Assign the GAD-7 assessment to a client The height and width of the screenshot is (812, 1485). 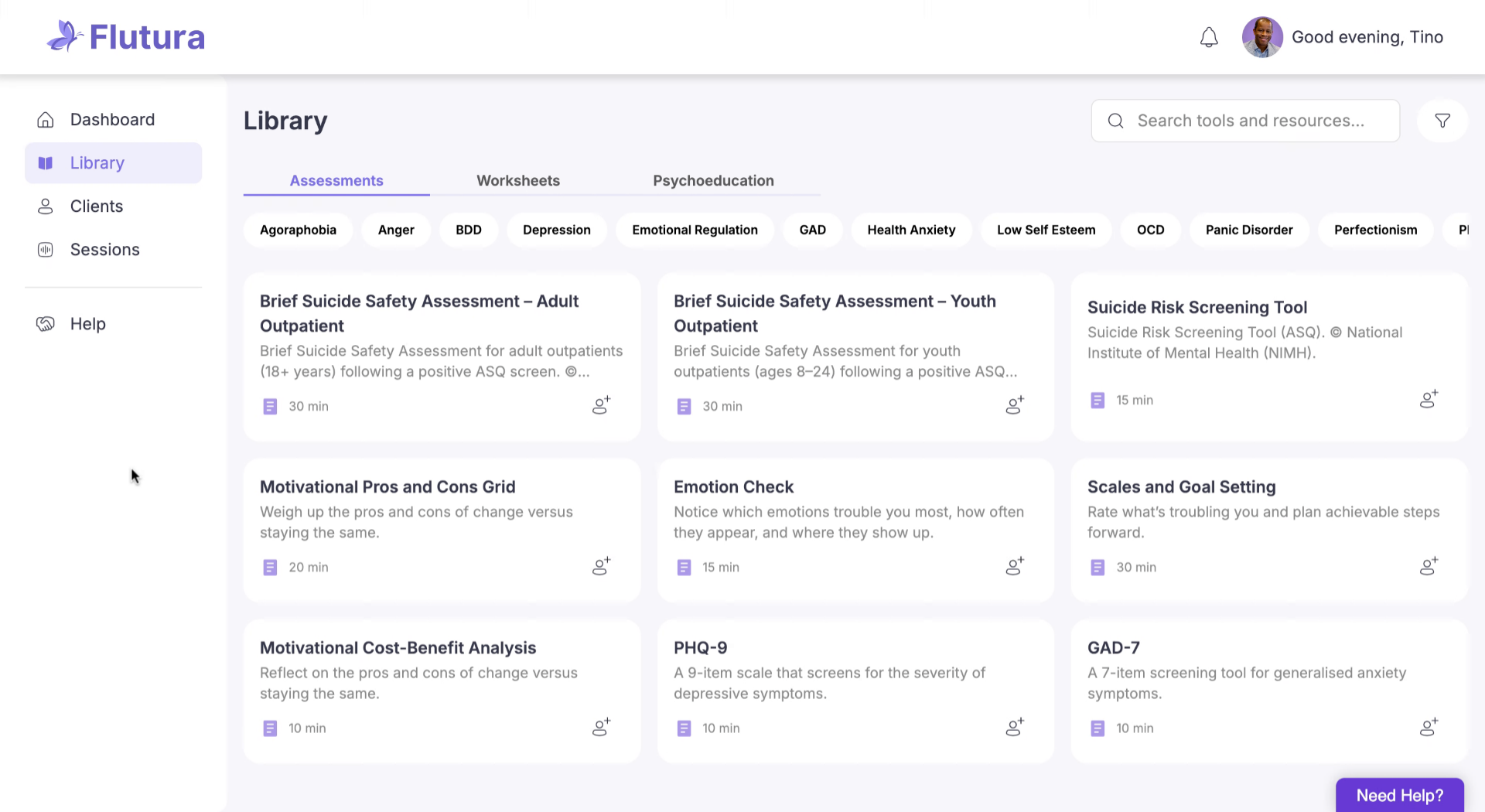[1428, 728]
